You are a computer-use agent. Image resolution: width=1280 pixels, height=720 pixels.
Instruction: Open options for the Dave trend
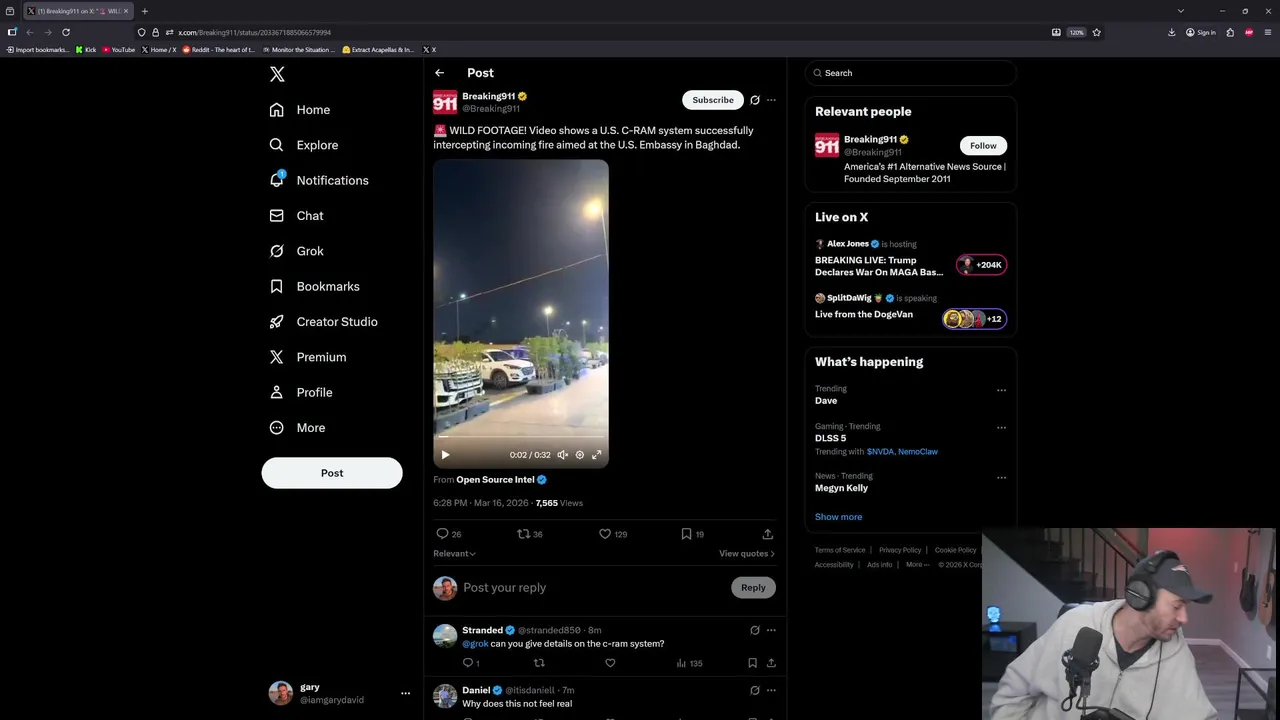(1001, 390)
